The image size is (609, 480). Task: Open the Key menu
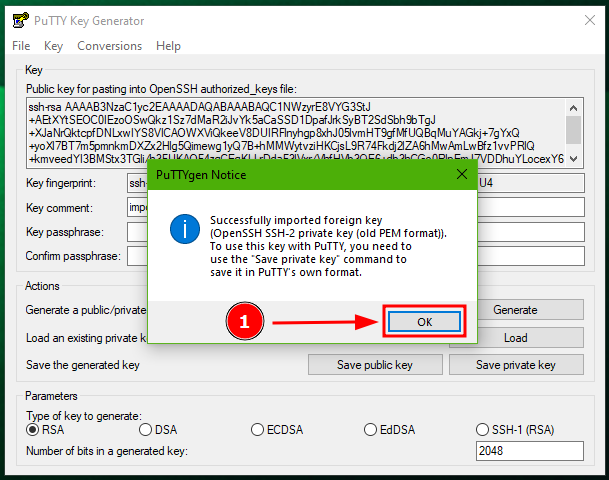click(x=53, y=46)
